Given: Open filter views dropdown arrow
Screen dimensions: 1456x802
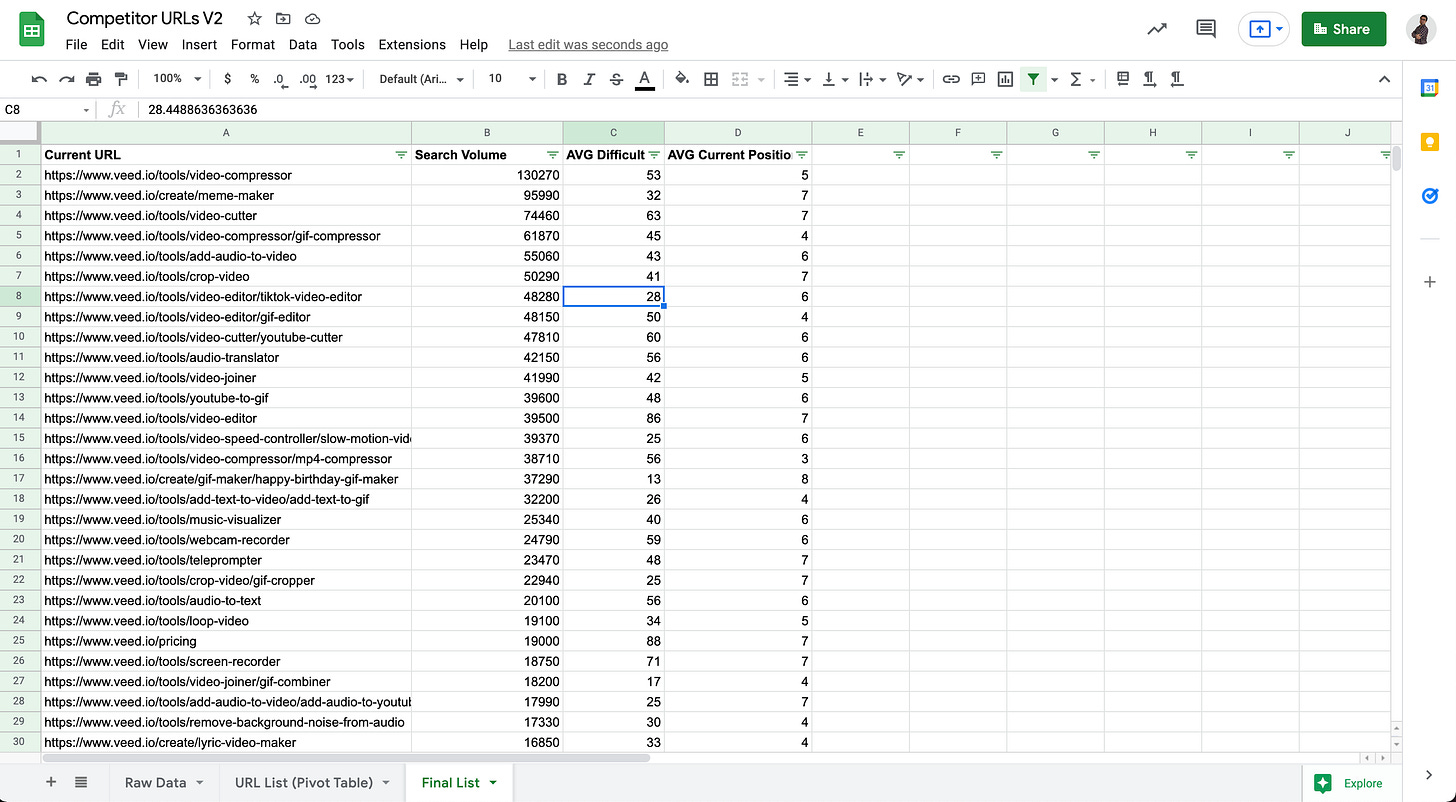Looking at the screenshot, I should click(1054, 79).
